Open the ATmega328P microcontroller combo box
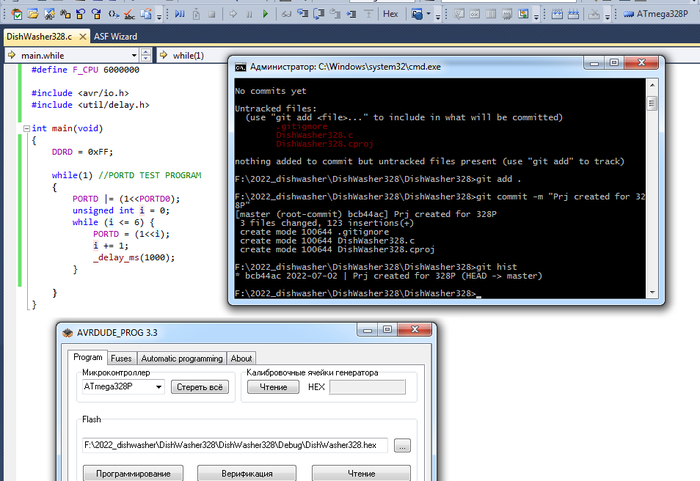 click(123, 387)
